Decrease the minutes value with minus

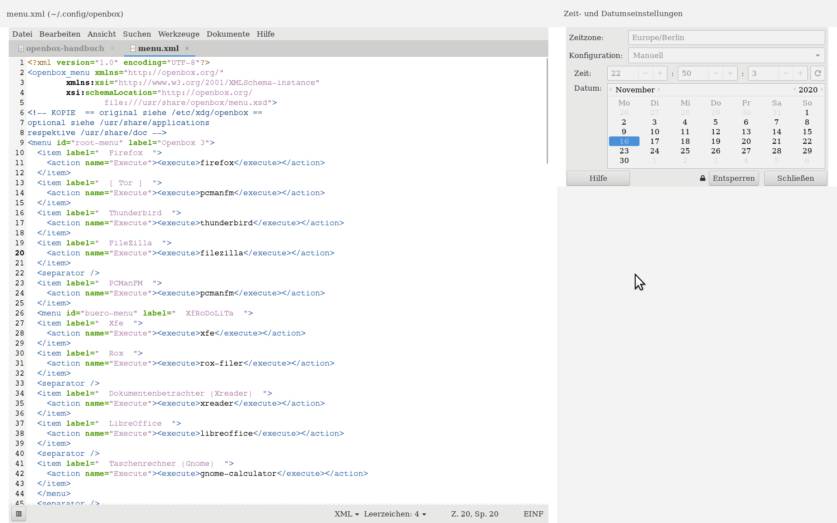[715, 73]
